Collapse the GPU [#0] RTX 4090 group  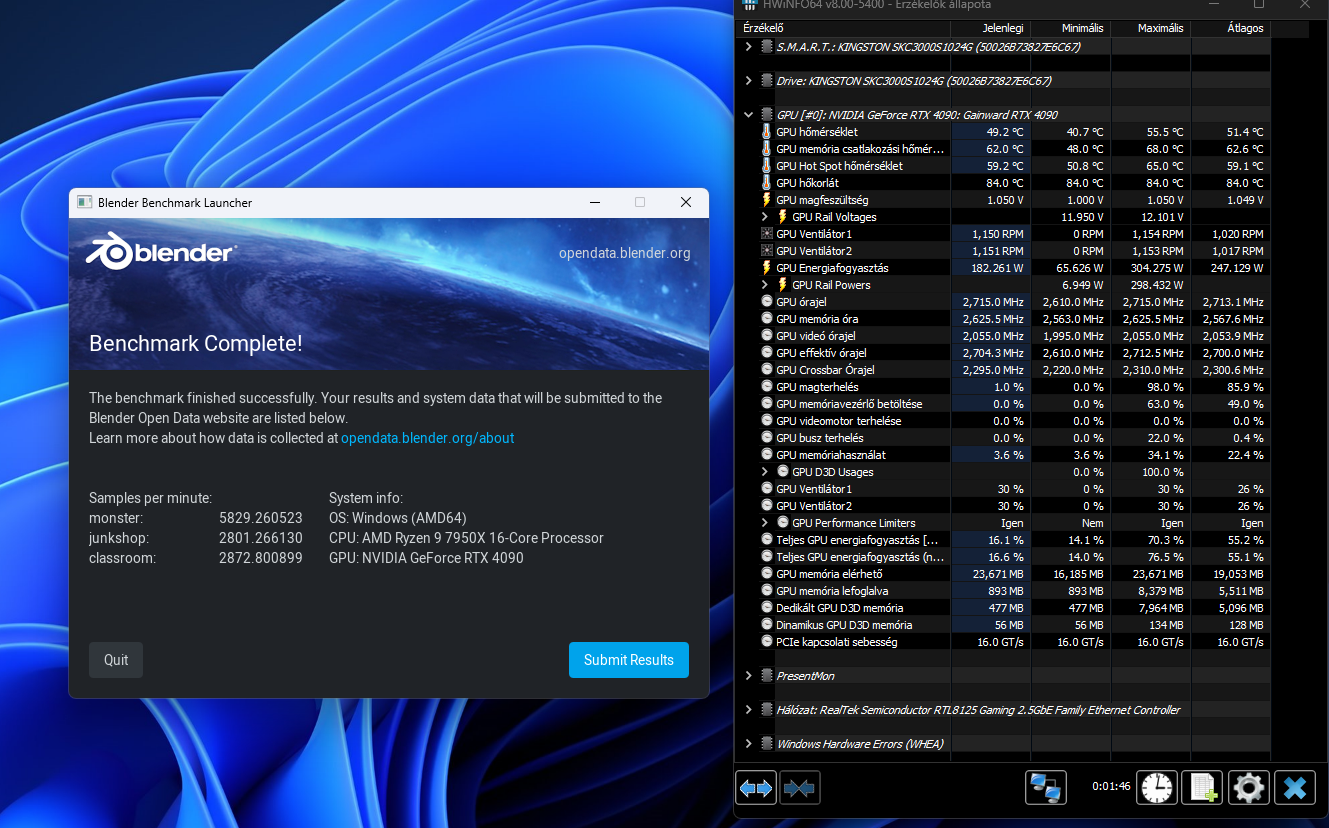pyautogui.click(x=748, y=115)
